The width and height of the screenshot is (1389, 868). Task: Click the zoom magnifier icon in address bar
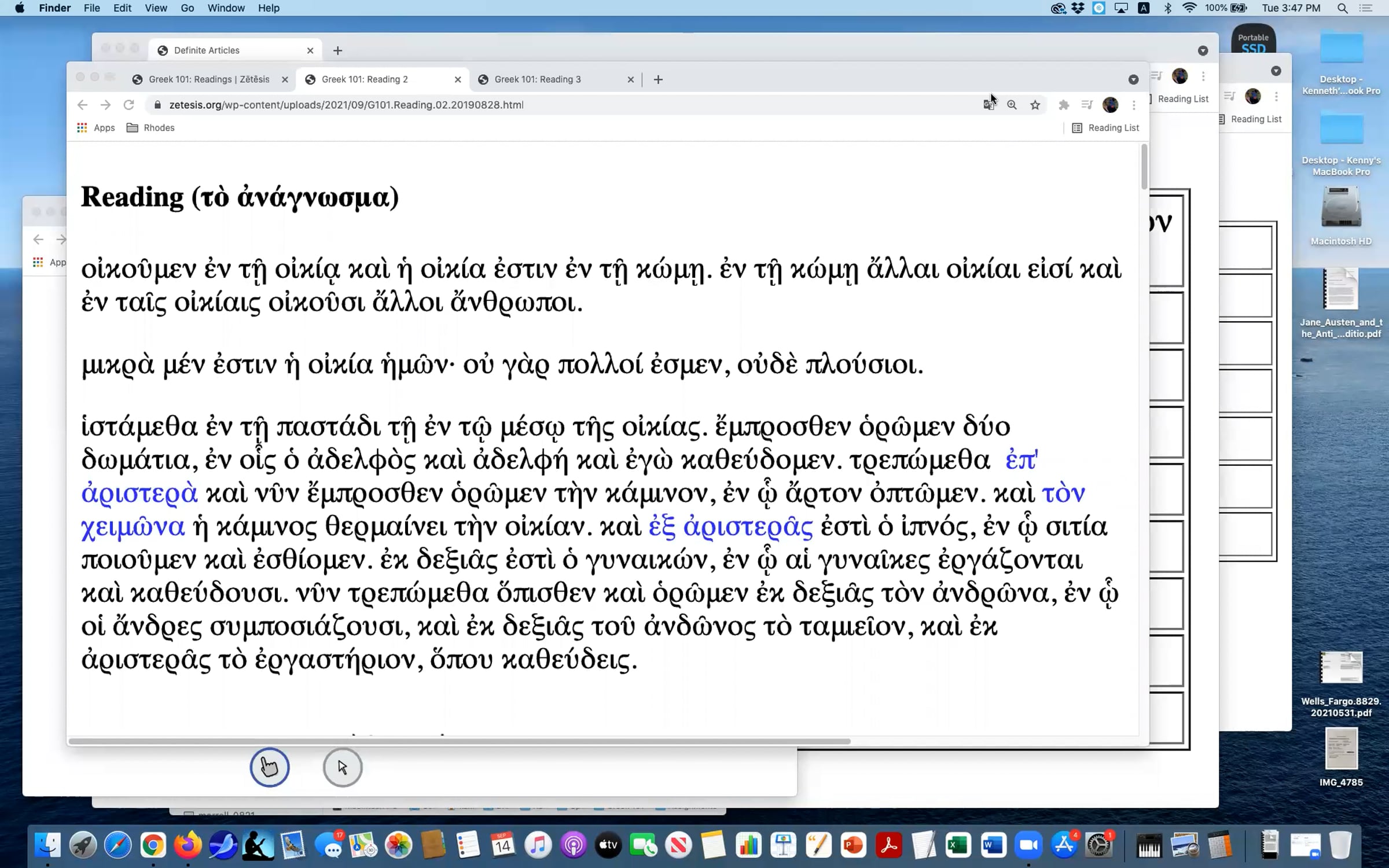(x=1012, y=105)
